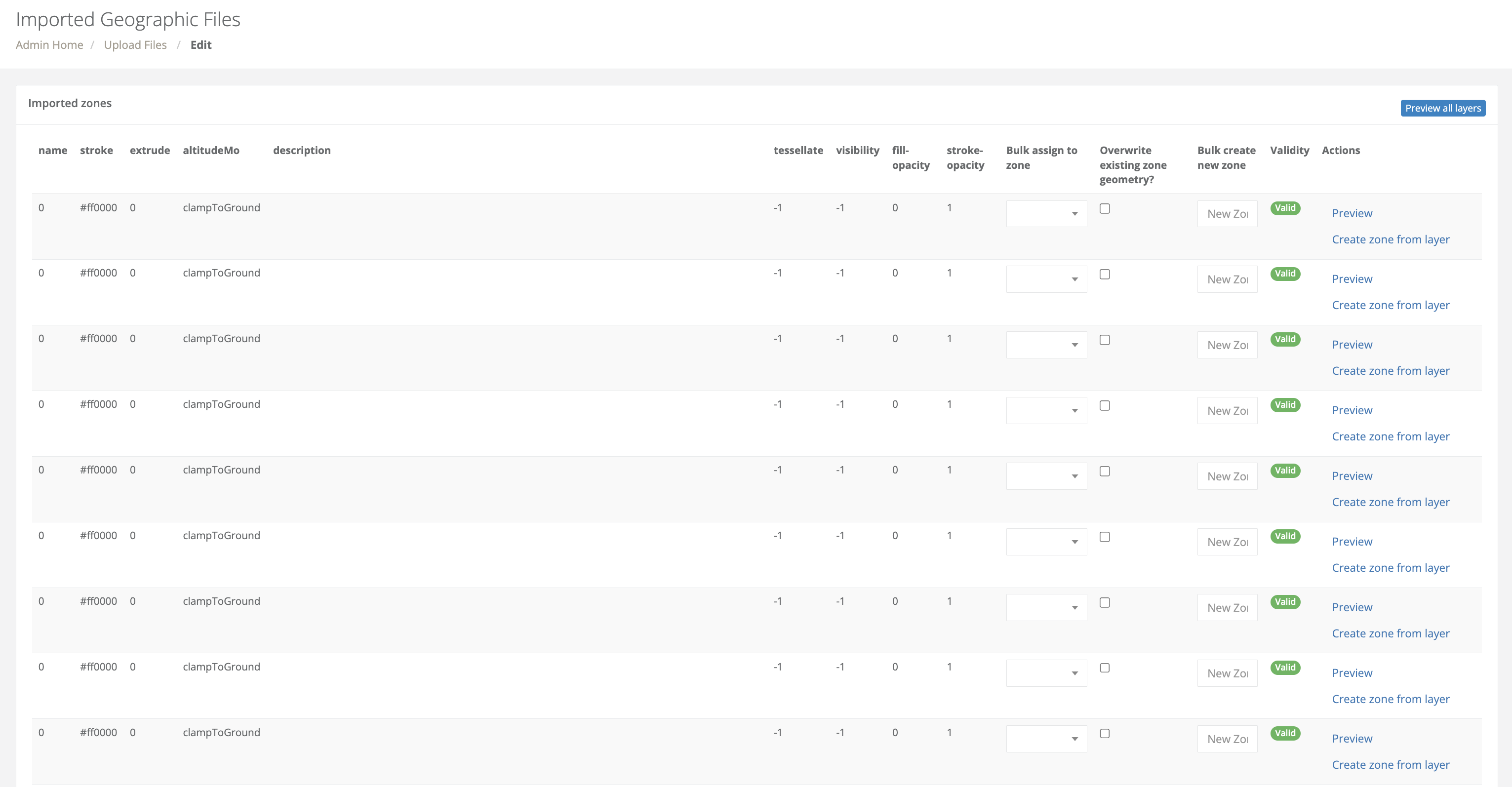Preview the first imported layer
The image size is (1512, 787).
1352,213
